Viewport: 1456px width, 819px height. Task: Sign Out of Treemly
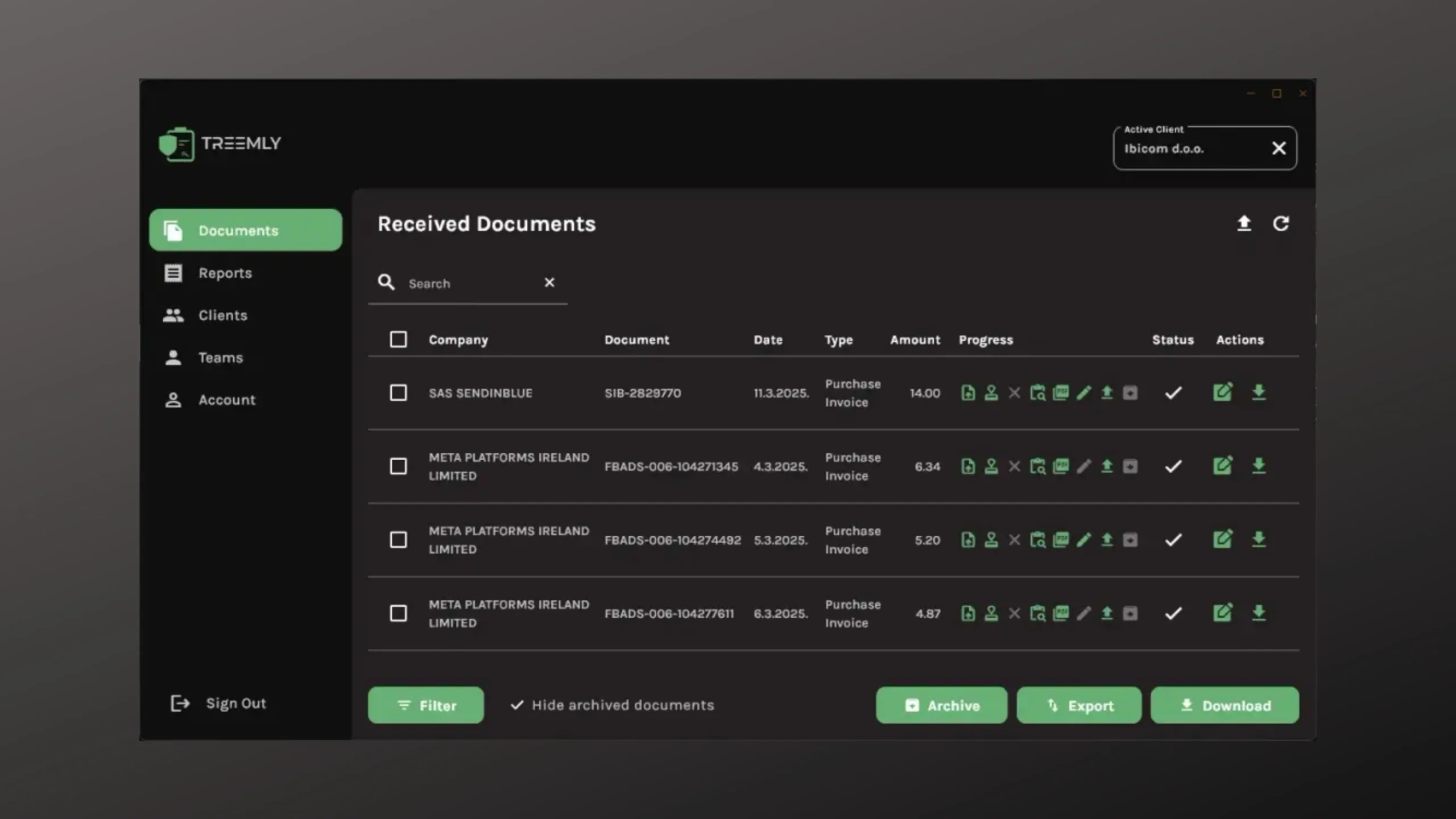click(218, 704)
